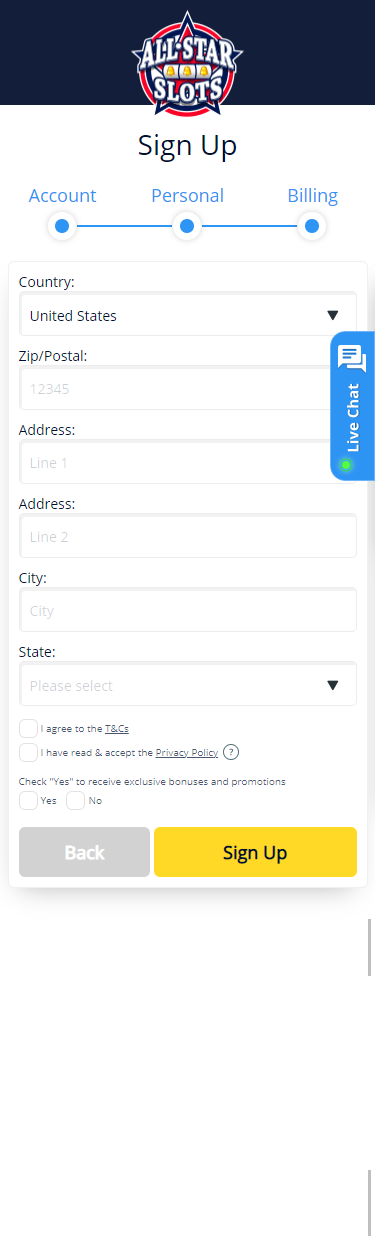Select Yes for bonuses and promotions

coord(29,800)
